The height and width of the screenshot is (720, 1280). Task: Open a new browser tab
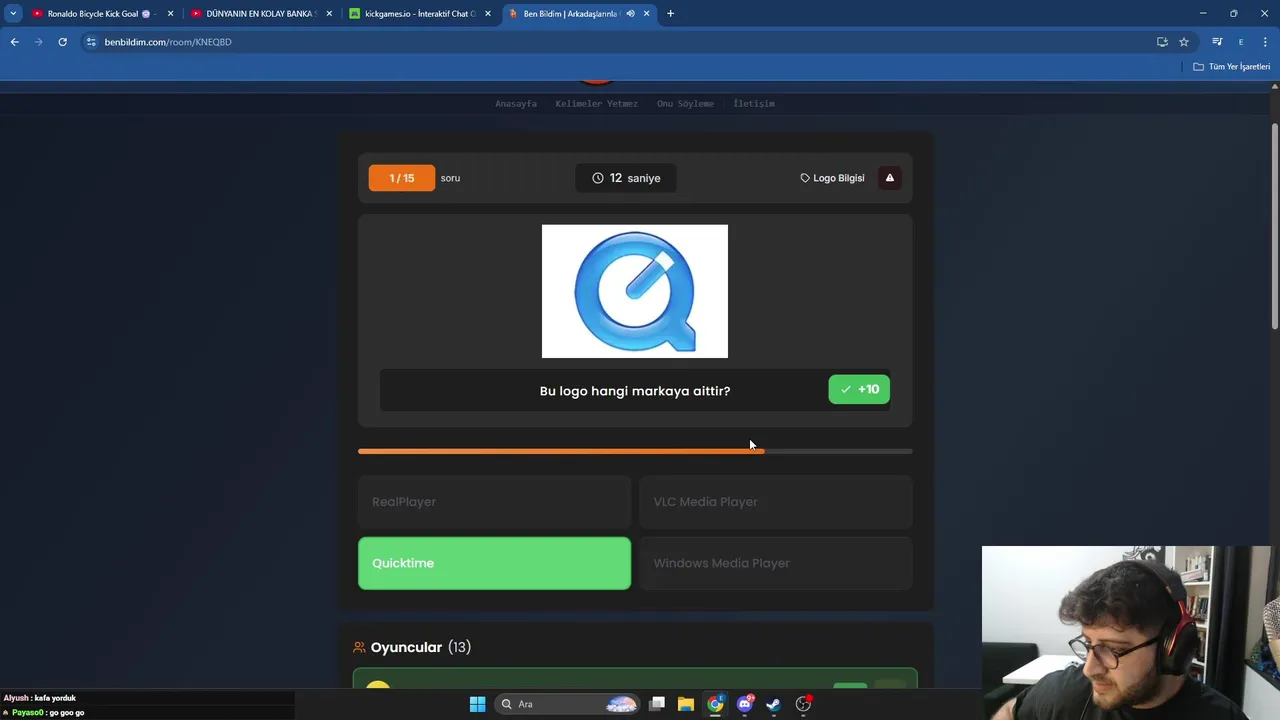coord(670,14)
